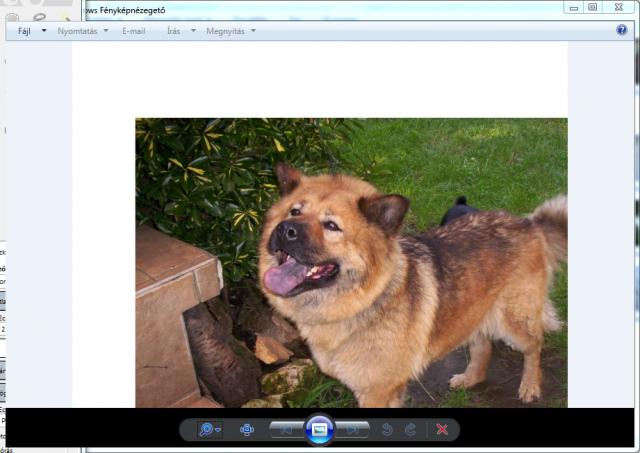Expand the Megnyitás dropdown arrow
This screenshot has height=453, width=640.
(x=253, y=31)
